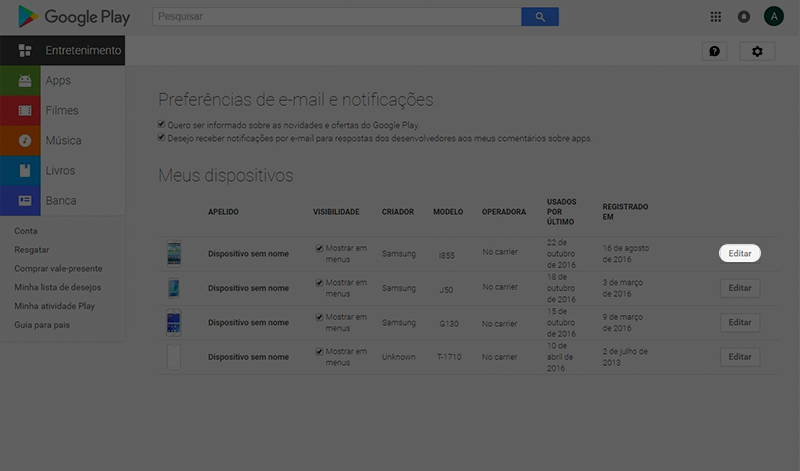Click the blue search magnifier button
The image size is (800, 471).
click(540, 17)
